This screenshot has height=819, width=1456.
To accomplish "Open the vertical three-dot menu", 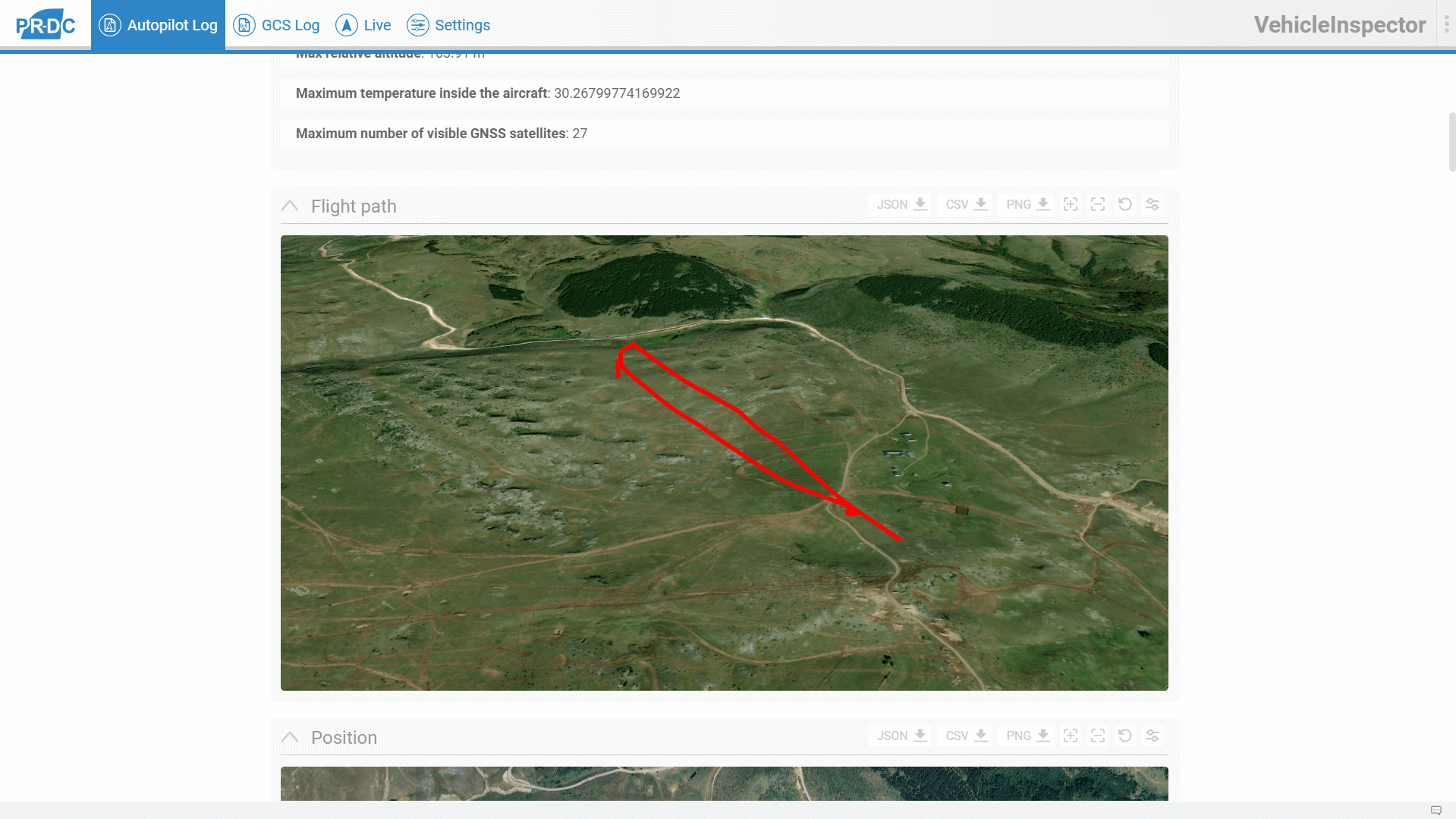I will pos(1446,25).
